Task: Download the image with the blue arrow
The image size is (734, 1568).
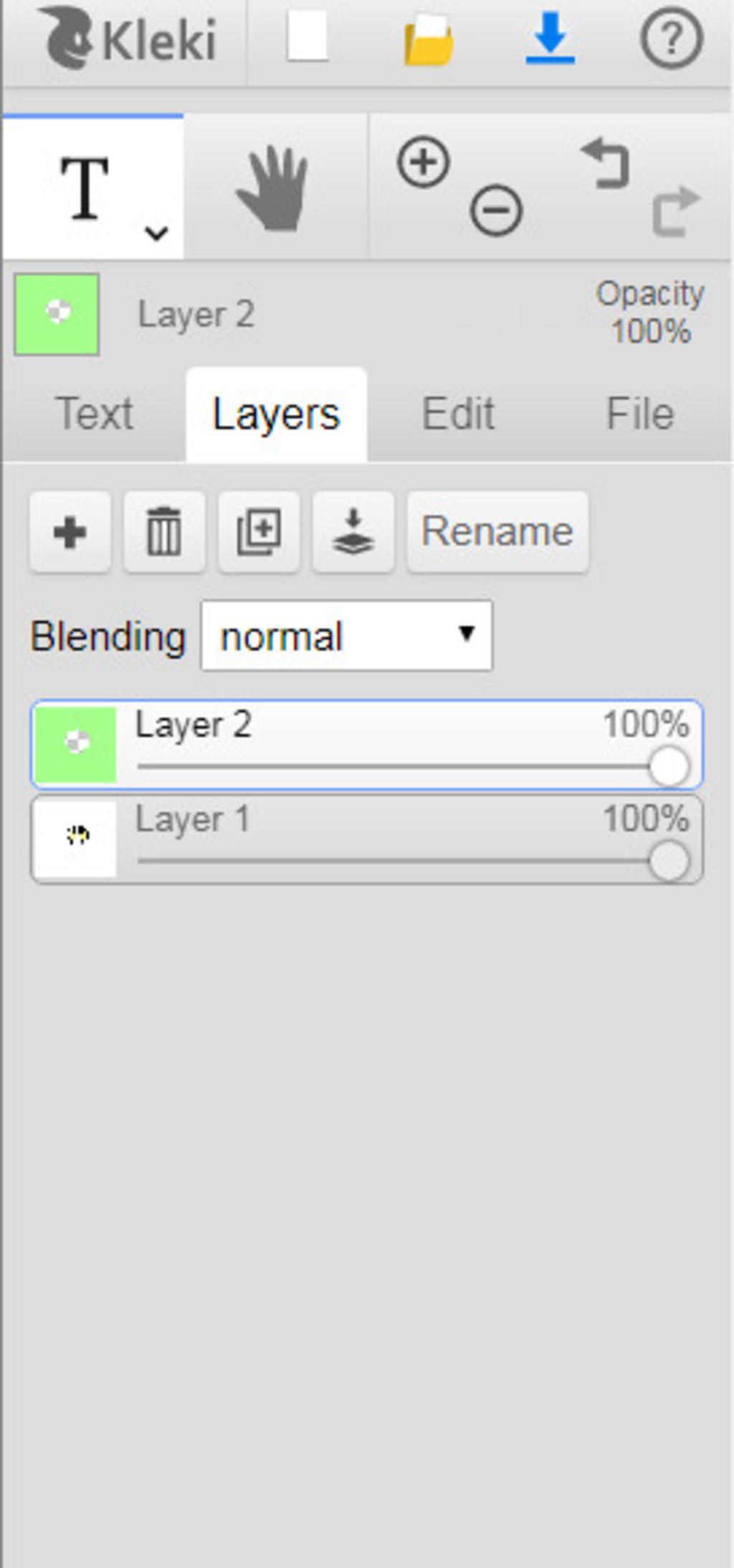Action: (x=550, y=39)
